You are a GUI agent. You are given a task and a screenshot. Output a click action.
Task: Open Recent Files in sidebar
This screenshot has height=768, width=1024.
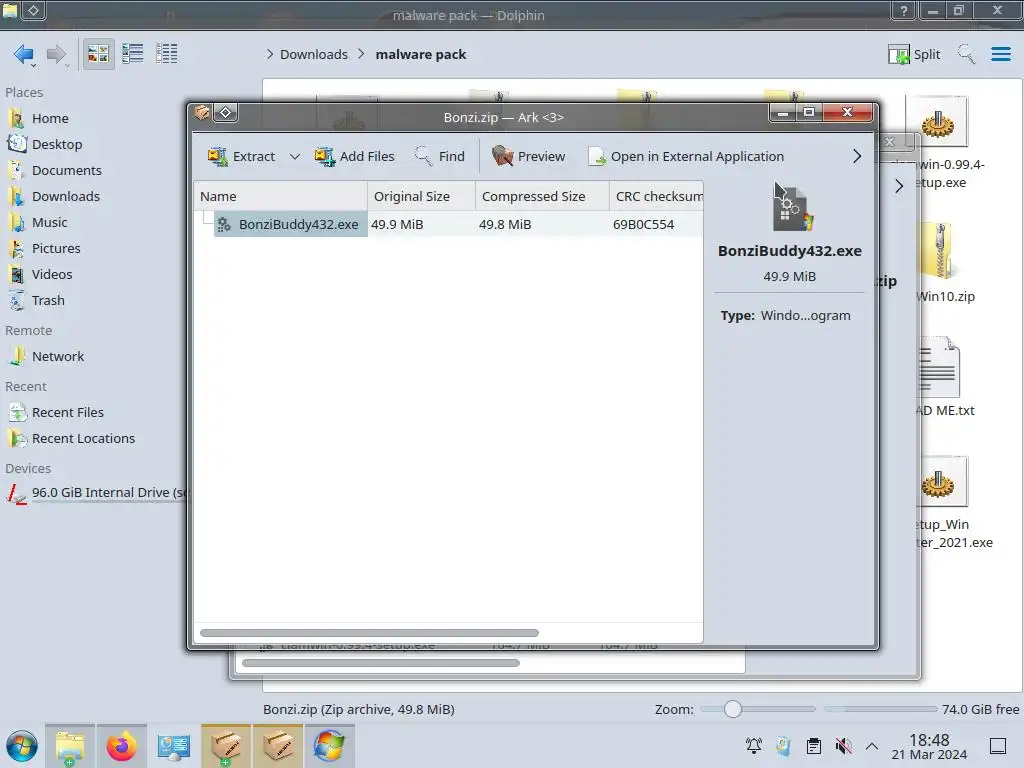point(67,413)
